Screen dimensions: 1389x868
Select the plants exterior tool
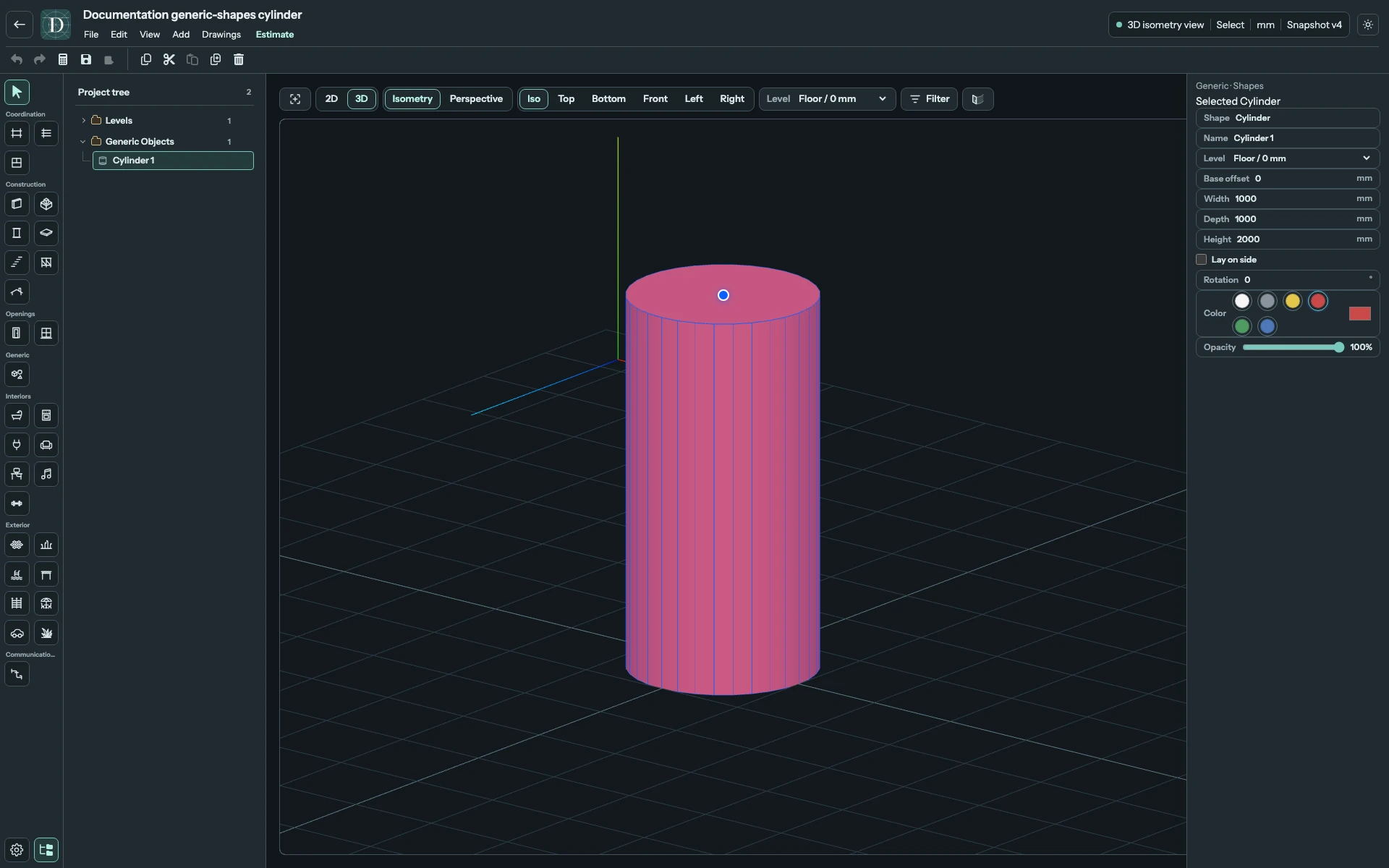(x=46, y=633)
